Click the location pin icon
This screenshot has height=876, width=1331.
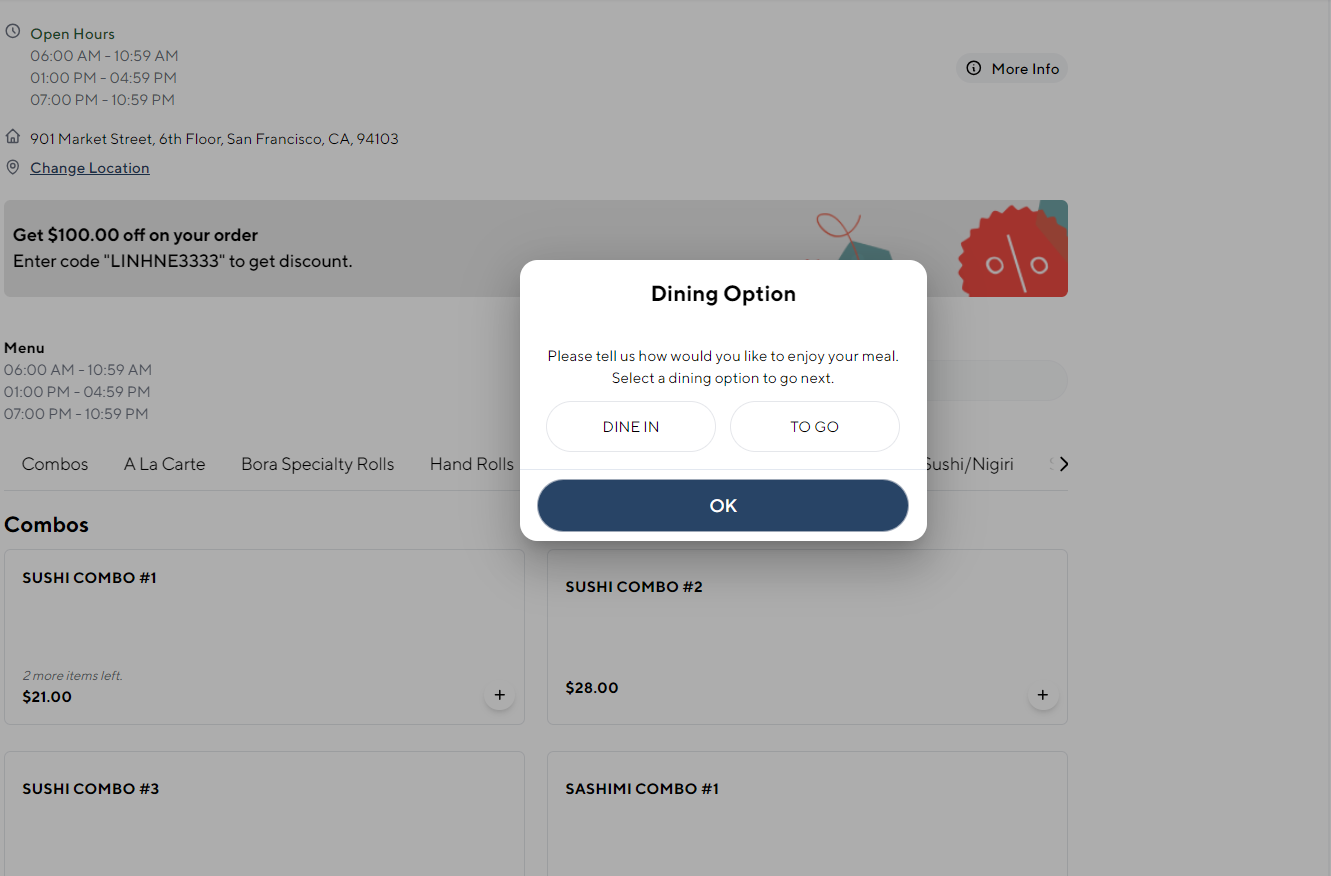tap(13, 167)
